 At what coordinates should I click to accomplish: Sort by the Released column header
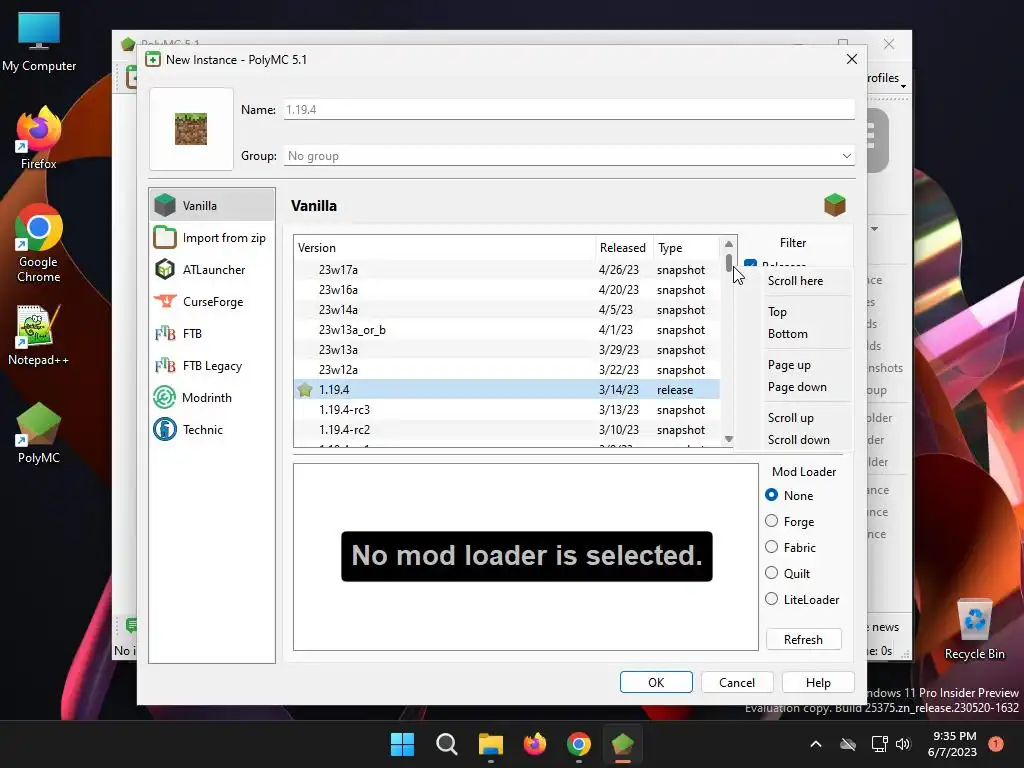point(624,248)
